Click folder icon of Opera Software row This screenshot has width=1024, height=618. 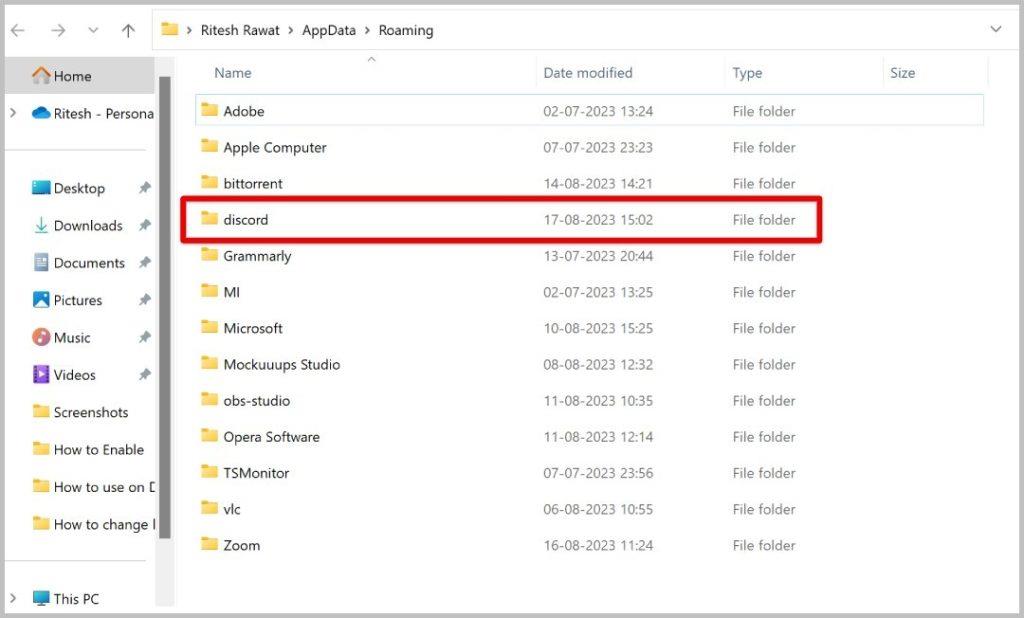click(x=209, y=435)
